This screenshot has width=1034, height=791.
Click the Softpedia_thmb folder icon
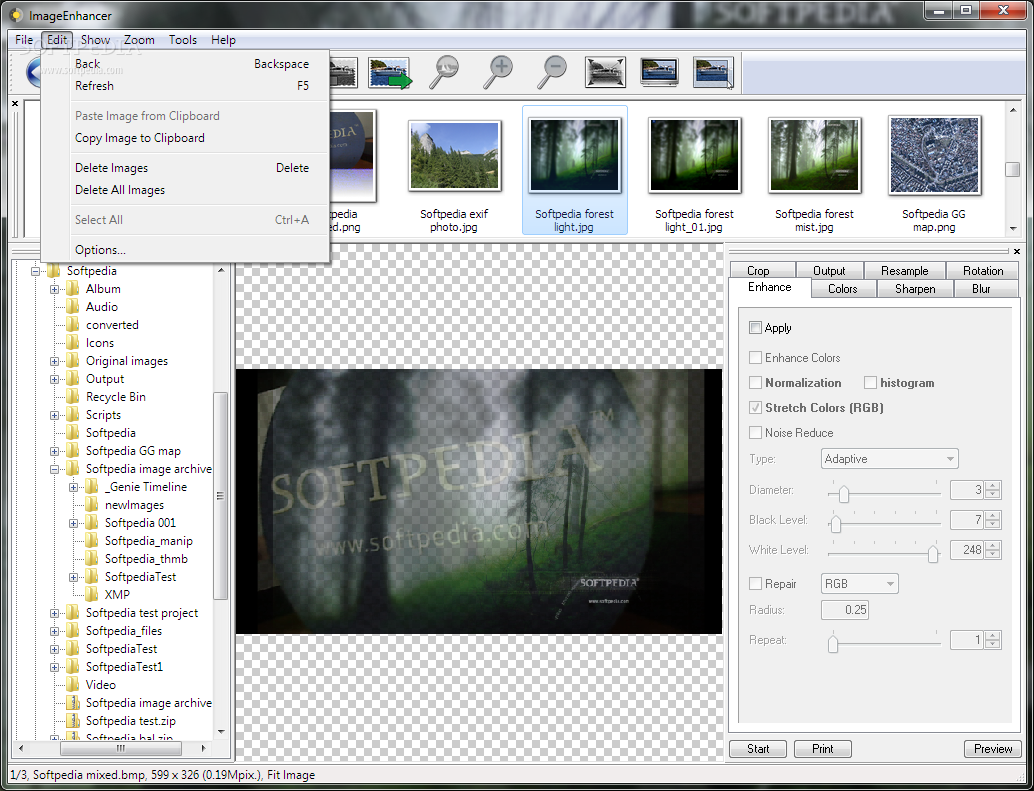tap(92, 559)
